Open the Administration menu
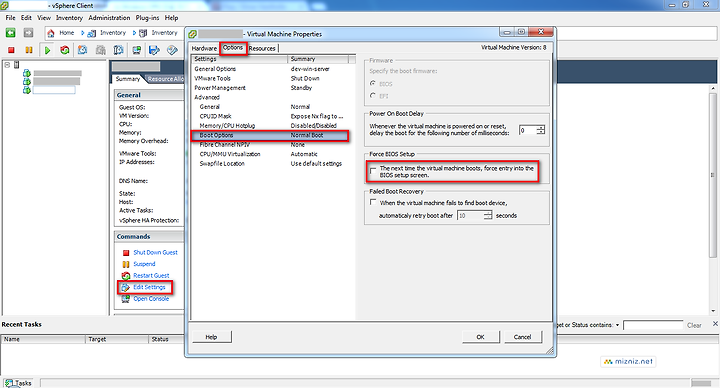Screen dimensions: 720x388 109,18
